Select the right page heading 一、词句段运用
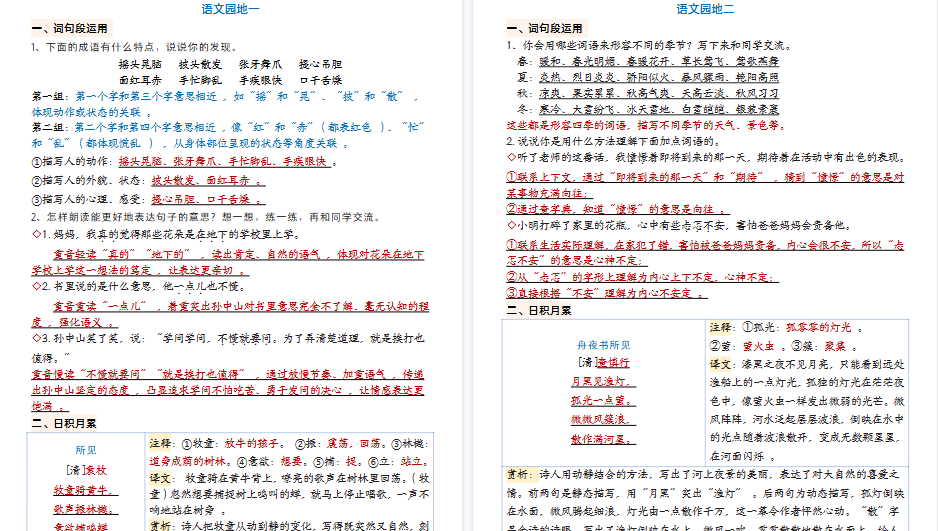The width and height of the screenshot is (938, 531). coord(545,29)
